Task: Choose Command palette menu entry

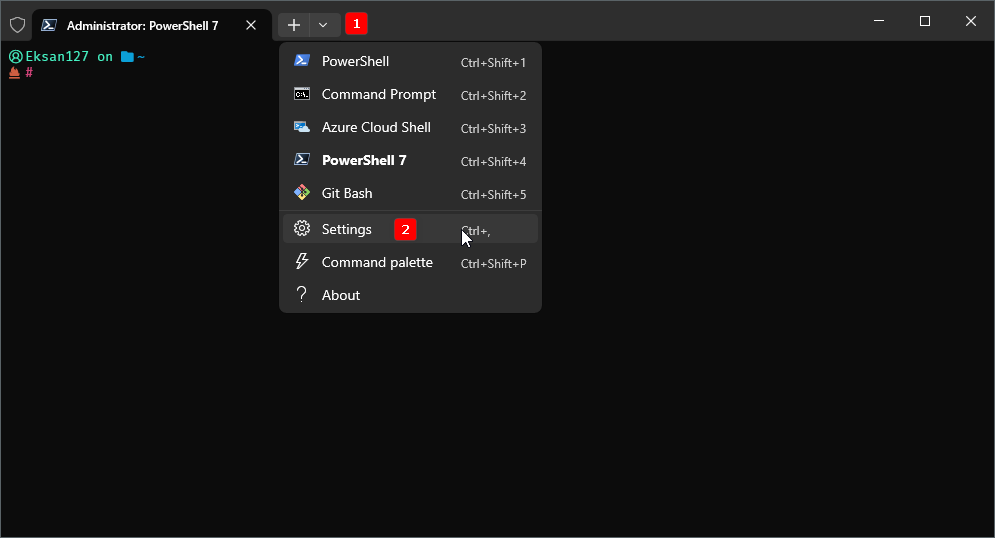Action: click(x=377, y=262)
